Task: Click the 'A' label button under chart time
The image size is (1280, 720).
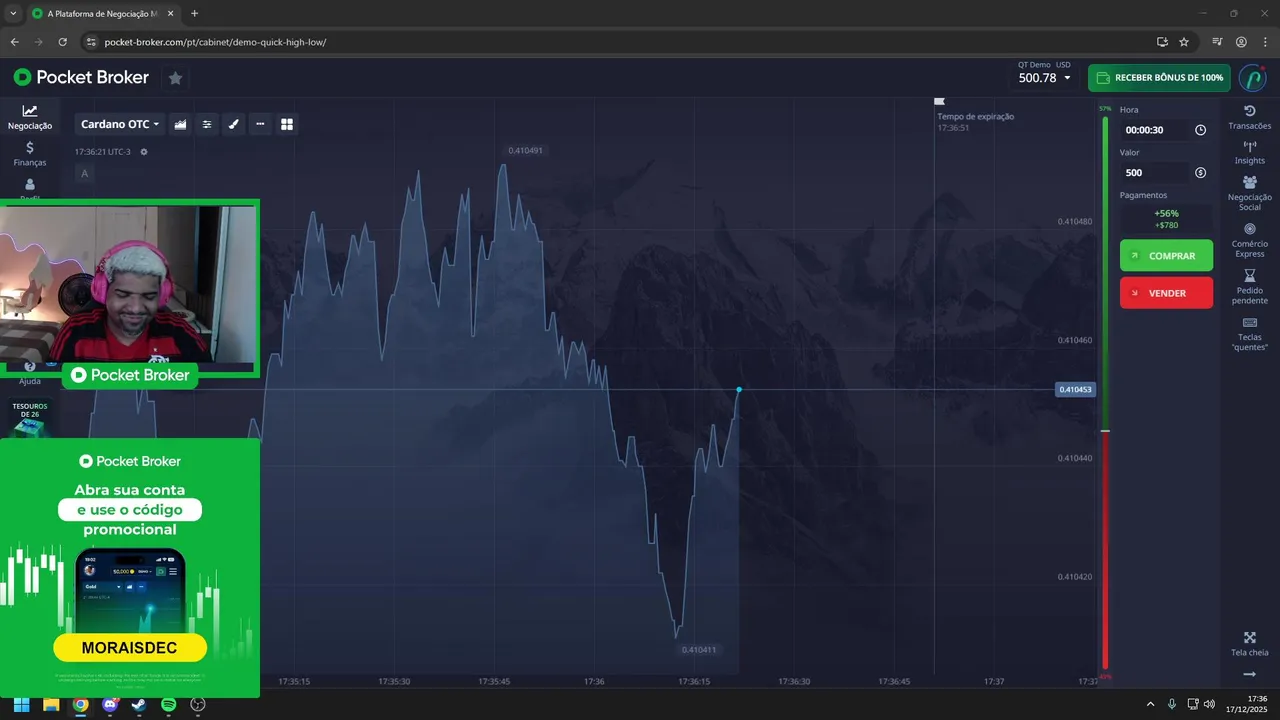Action: [84, 174]
